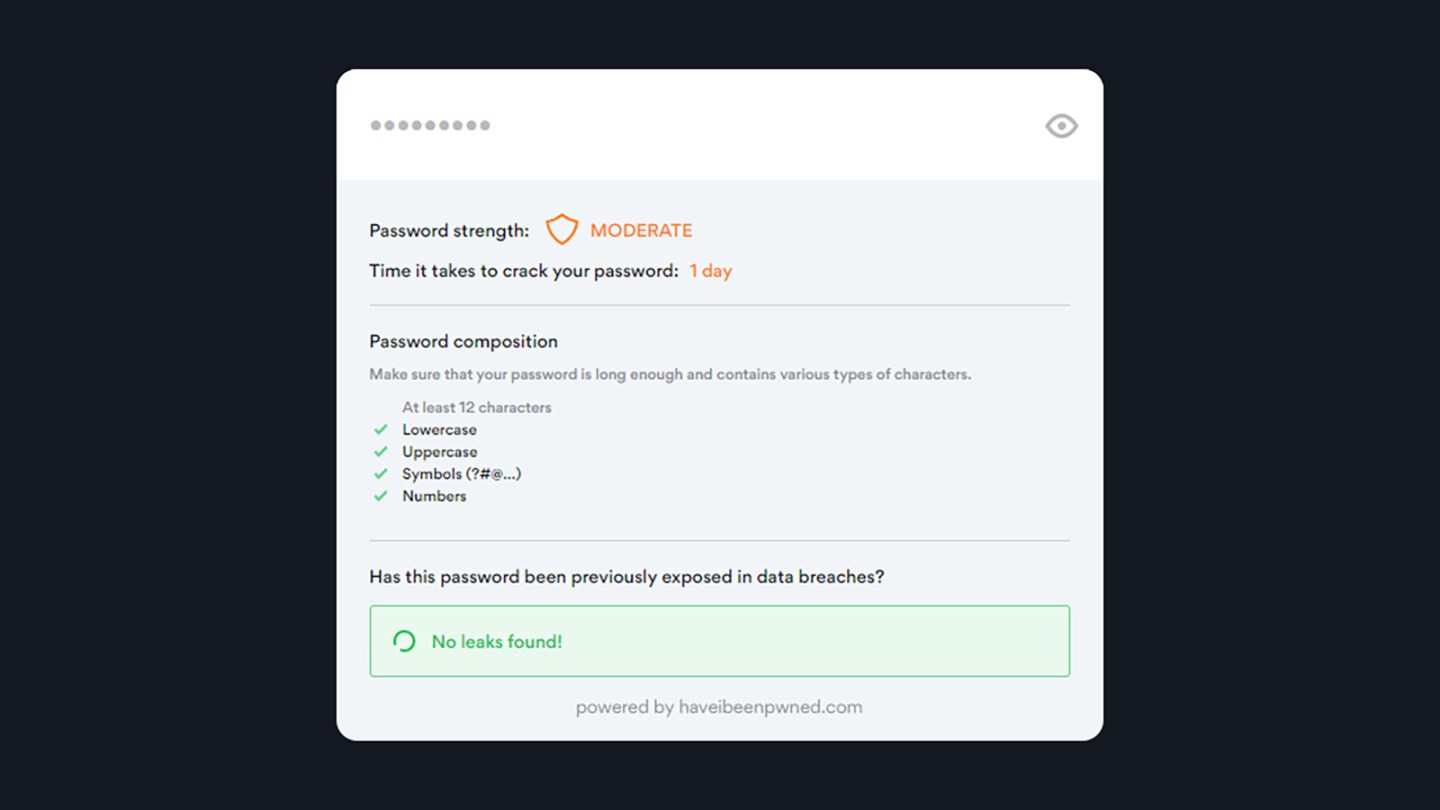Click the dotted password mask characters
Viewport: 1440px width, 810px height.
pyautogui.click(x=430, y=124)
